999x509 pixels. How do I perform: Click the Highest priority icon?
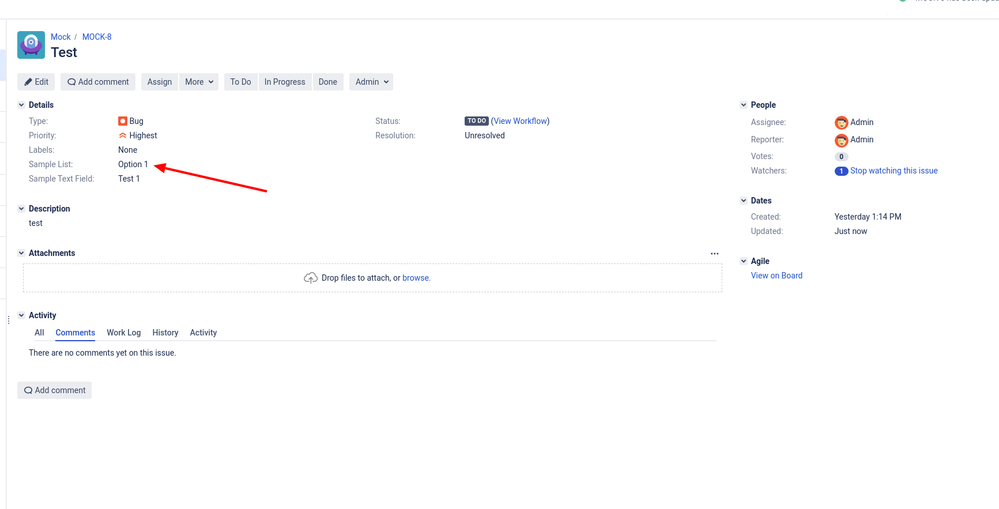(122, 136)
